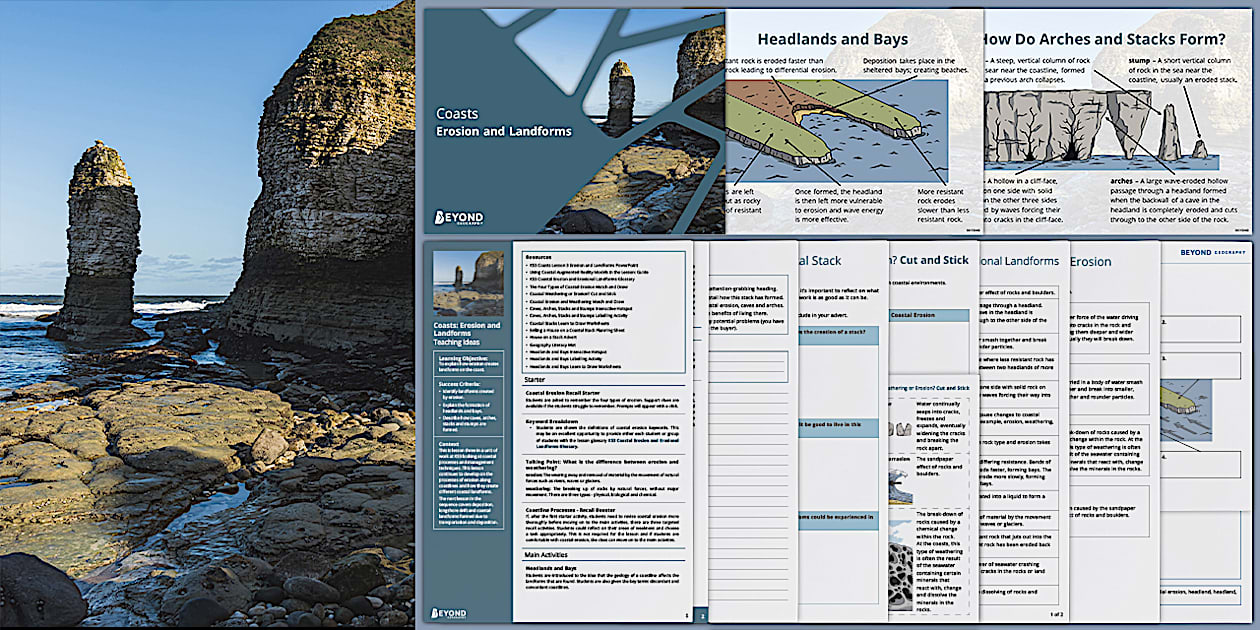The image size is (1260, 630).
Task: Open the large sea stack photograph
Action: [207, 314]
